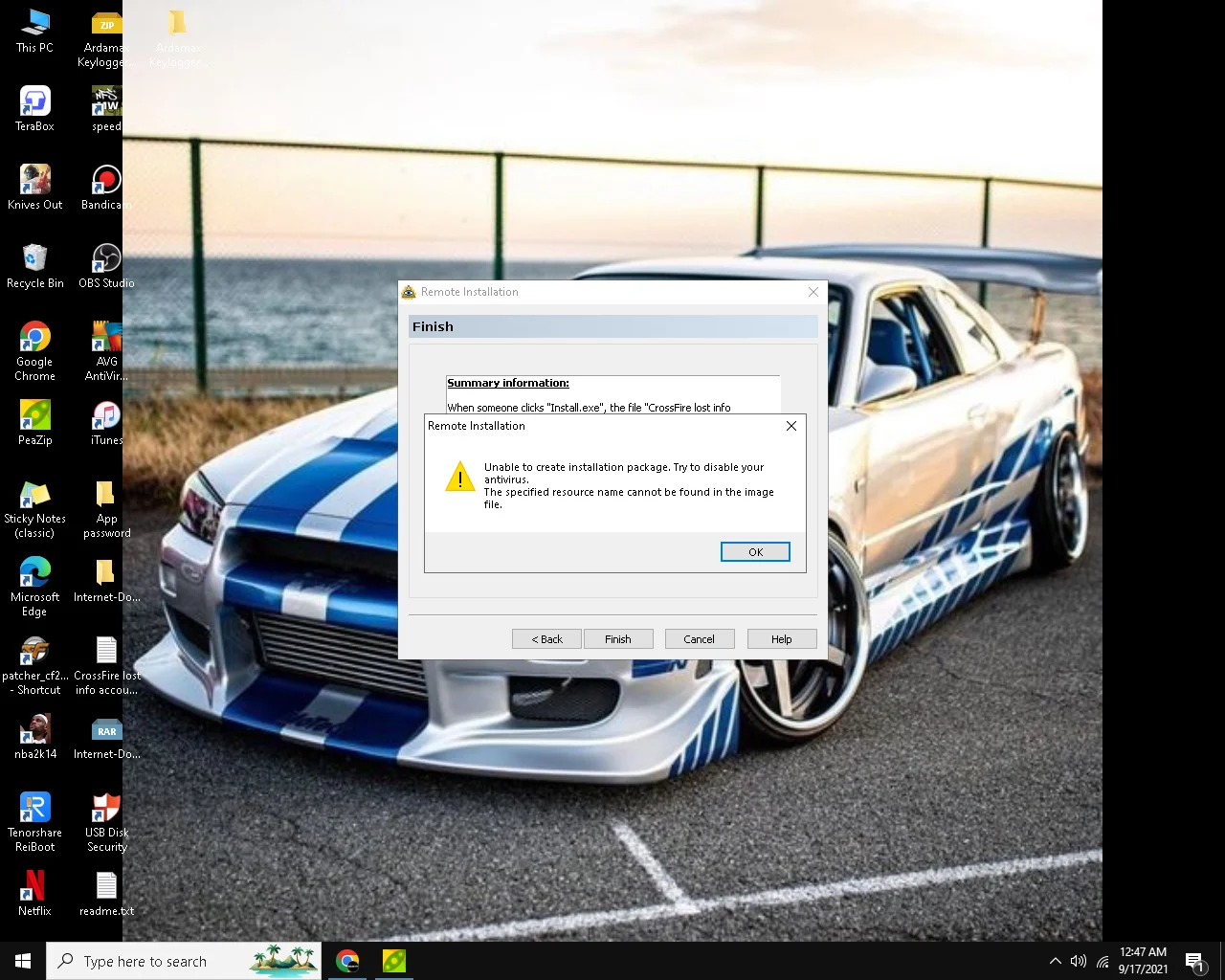Select the USB Disk Security icon
The height and width of the screenshot is (980, 1225).
click(106, 822)
